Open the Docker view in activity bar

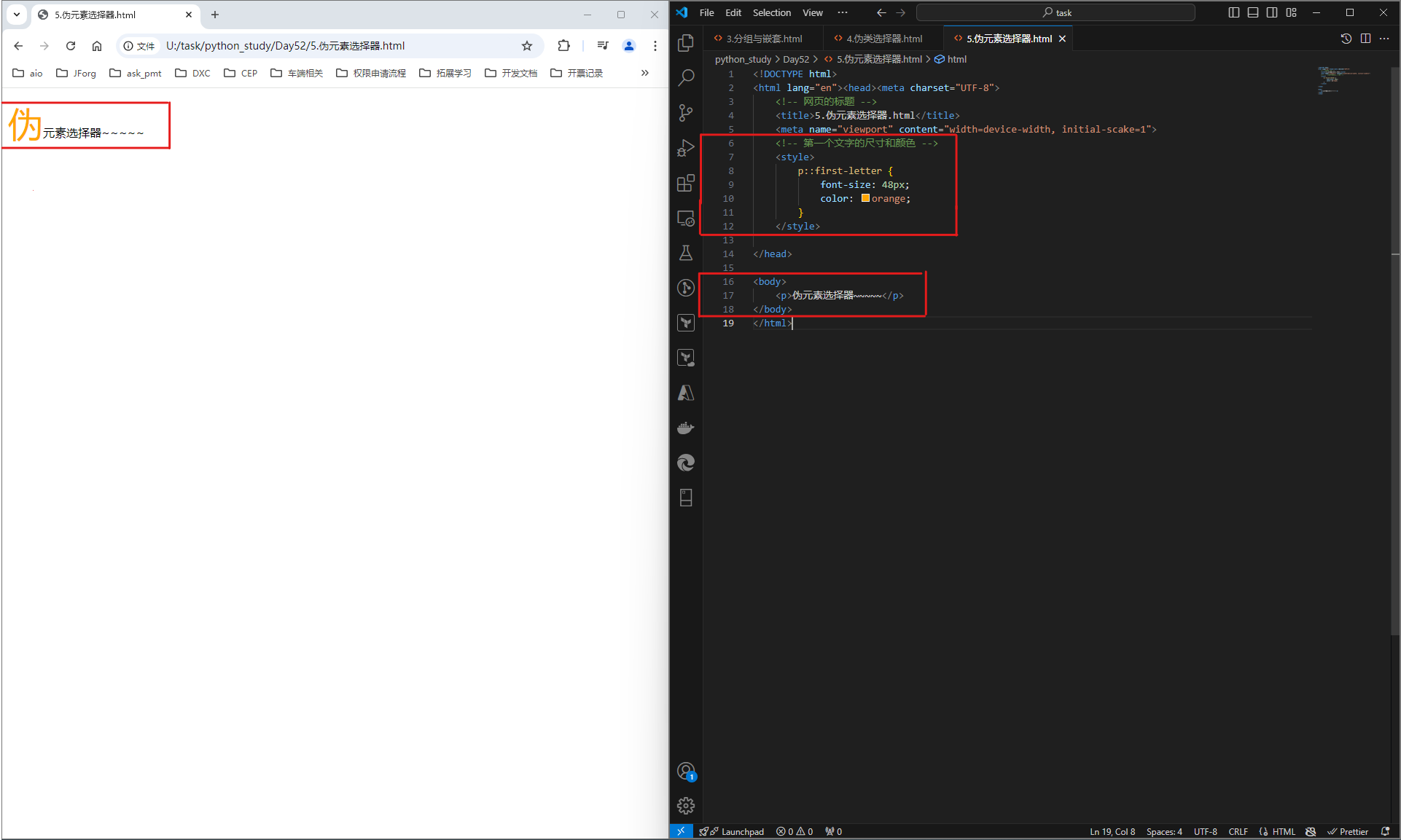(685, 428)
